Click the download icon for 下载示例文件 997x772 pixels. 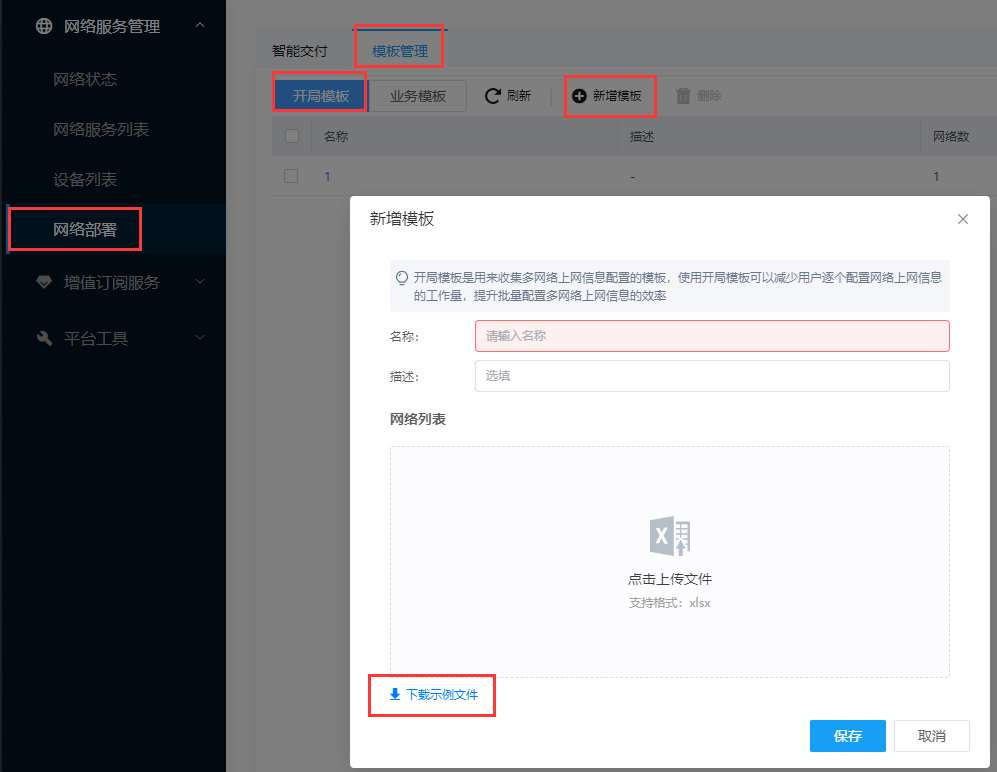coord(395,694)
